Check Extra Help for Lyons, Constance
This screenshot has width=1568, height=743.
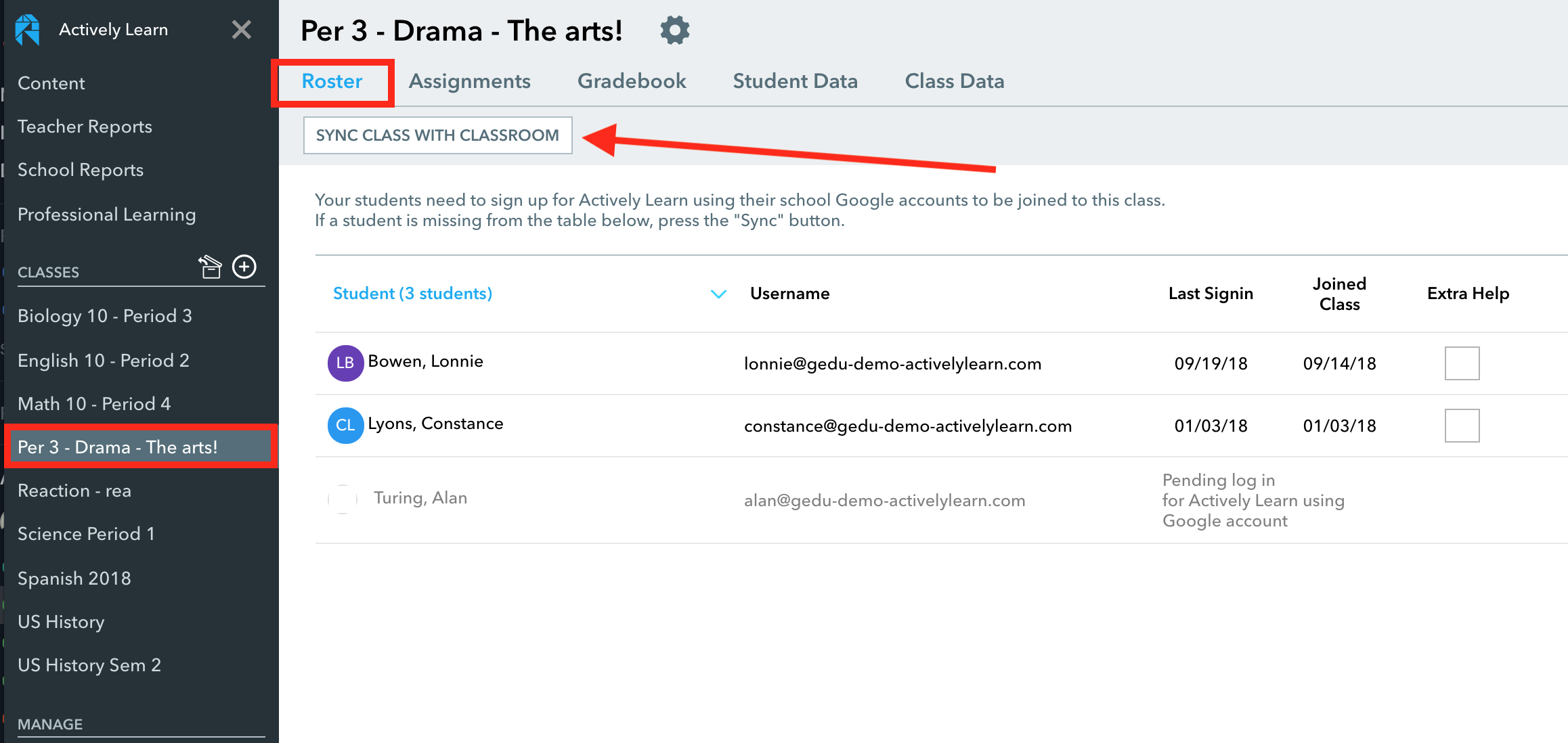pos(1462,426)
